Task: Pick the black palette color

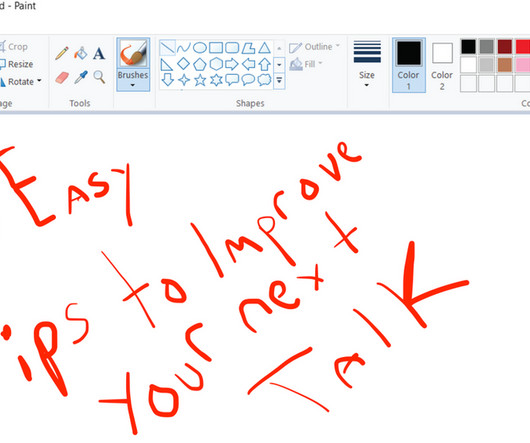Action: [x=468, y=47]
